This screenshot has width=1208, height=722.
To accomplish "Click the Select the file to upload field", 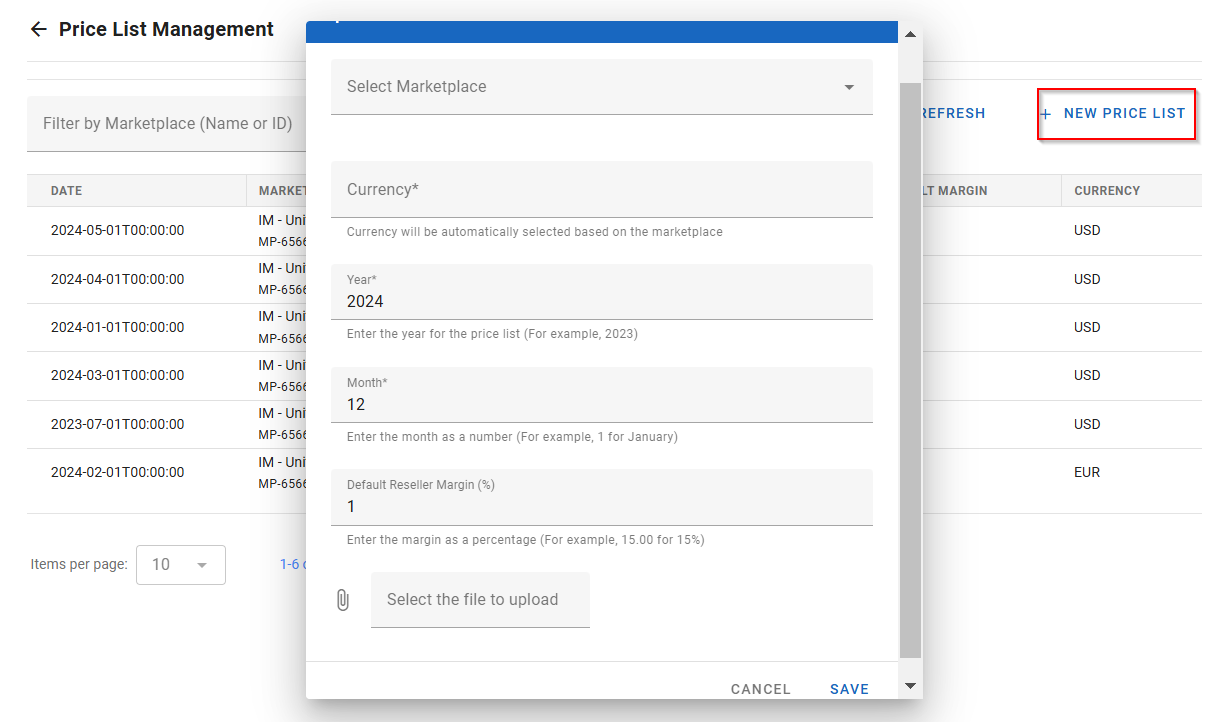I will coord(480,600).
